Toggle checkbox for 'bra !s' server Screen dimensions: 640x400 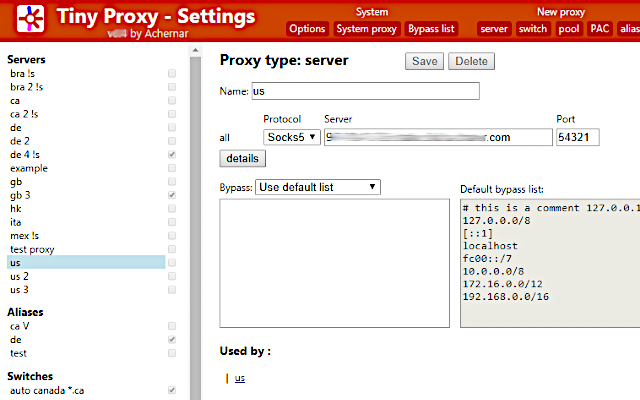(172, 73)
